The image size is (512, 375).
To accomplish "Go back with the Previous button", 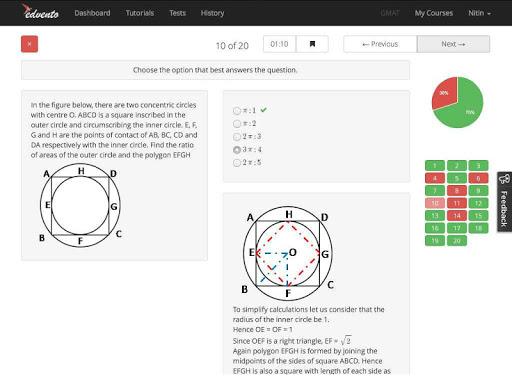I will click(x=380, y=44).
